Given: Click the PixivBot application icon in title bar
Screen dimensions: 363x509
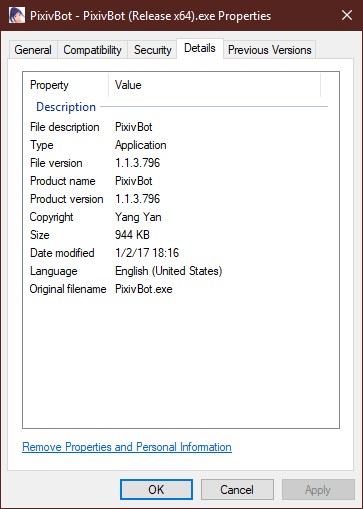Looking at the screenshot, I should tap(17, 15).
